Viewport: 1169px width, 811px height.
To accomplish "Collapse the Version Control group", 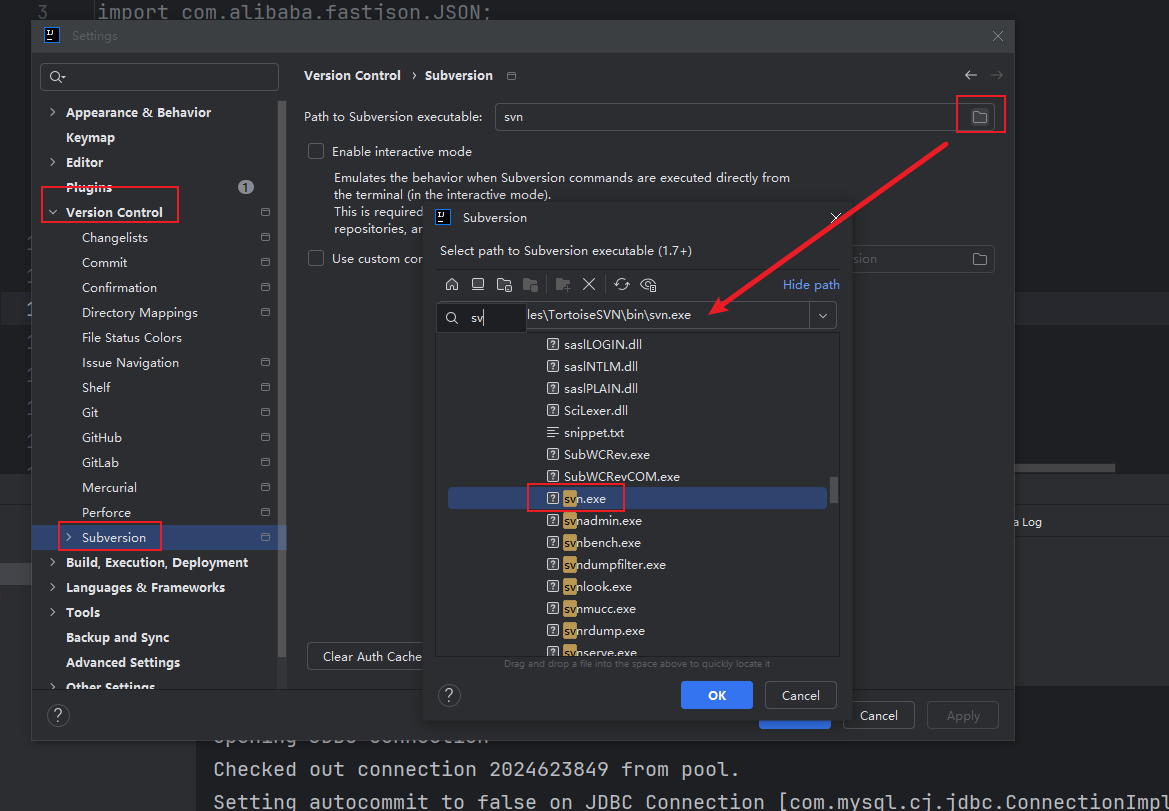I will (52, 212).
